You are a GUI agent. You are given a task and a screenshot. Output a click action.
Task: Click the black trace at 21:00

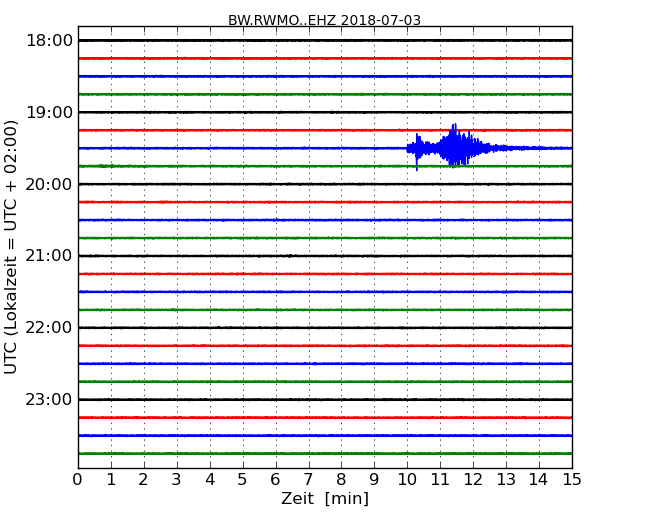pyautogui.click(x=325, y=256)
